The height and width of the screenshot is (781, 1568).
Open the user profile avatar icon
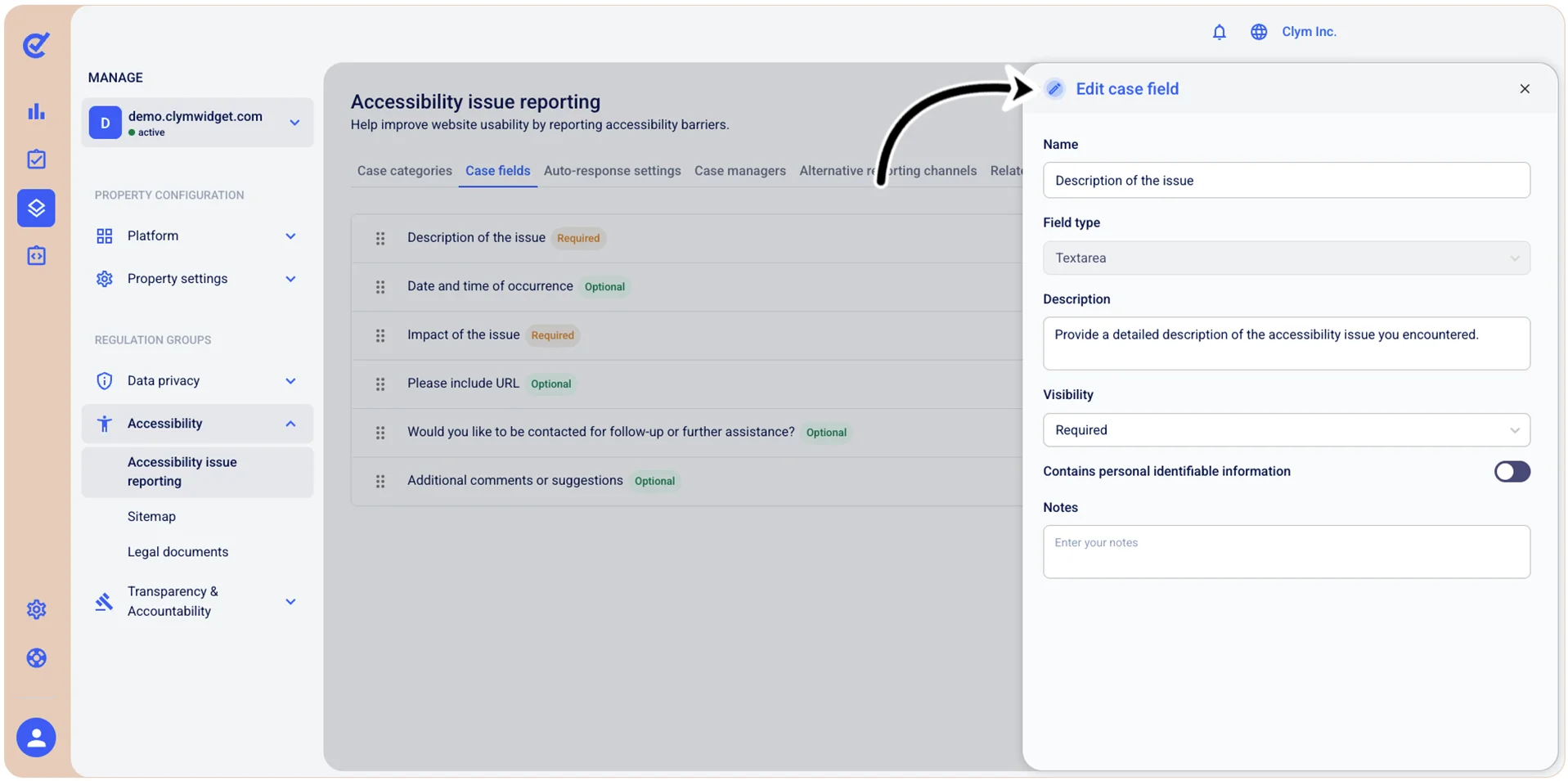tap(36, 738)
